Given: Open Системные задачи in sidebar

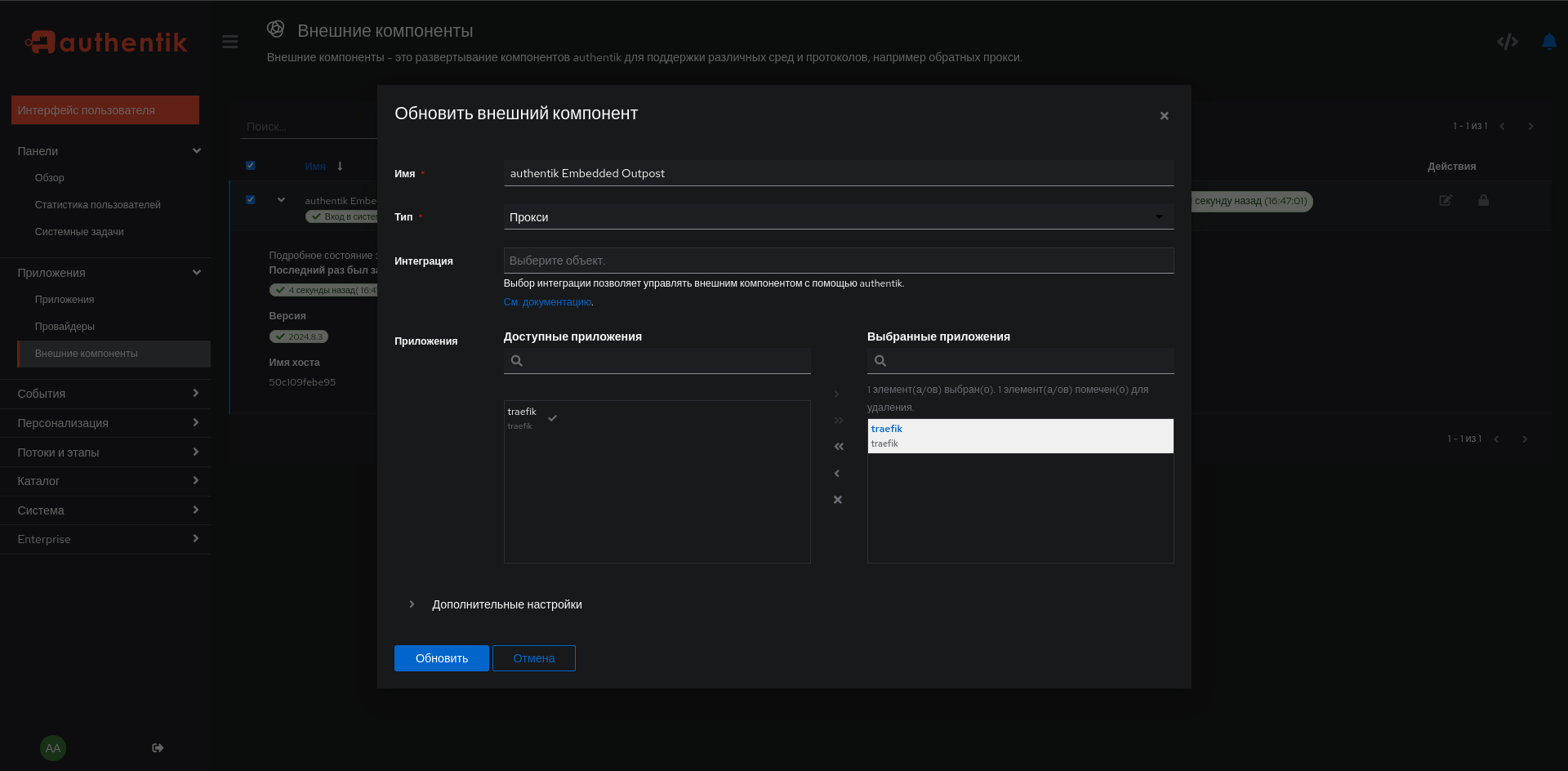Looking at the screenshot, I should tap(79, 232).
